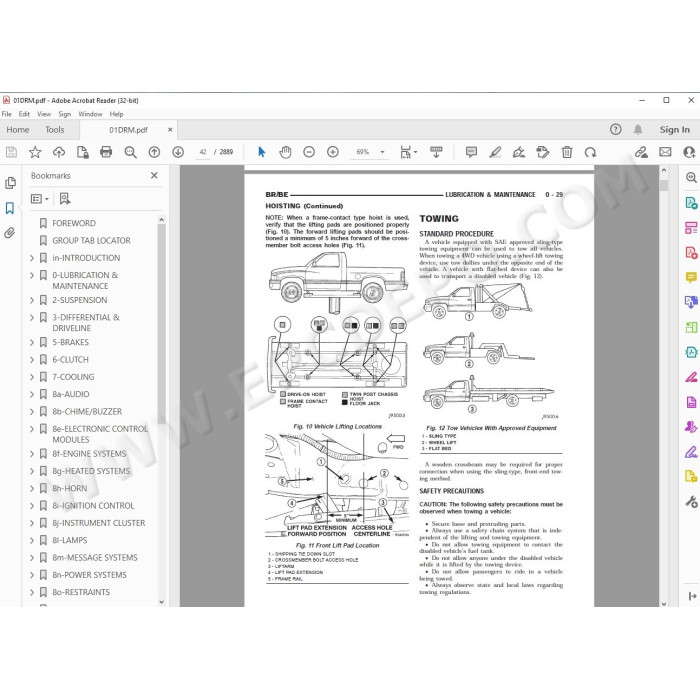Open the FOREWORD bookmark
Screen dimensions: 700x700
pos(74,223)
